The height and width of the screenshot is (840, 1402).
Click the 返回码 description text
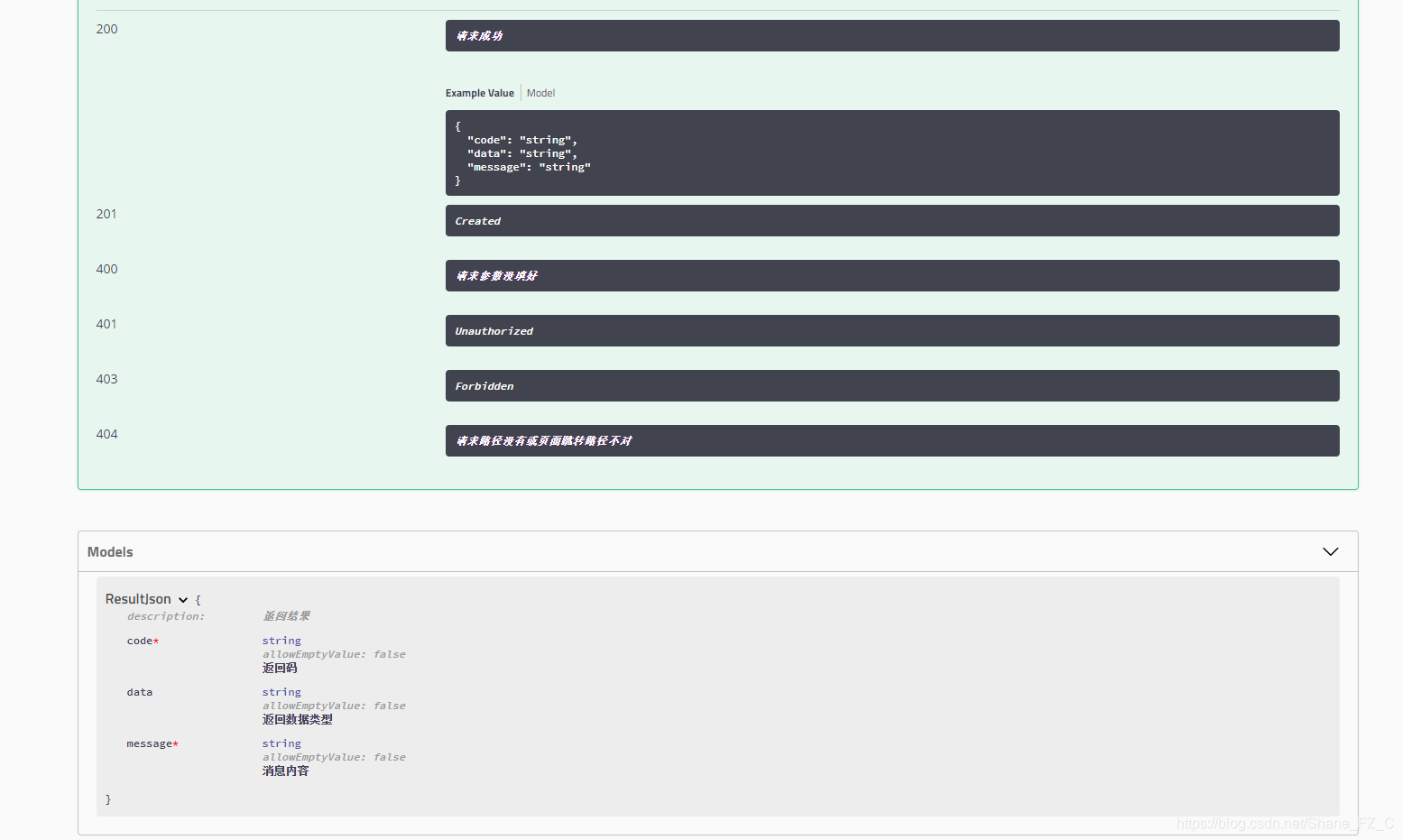[x=280, y=669]
